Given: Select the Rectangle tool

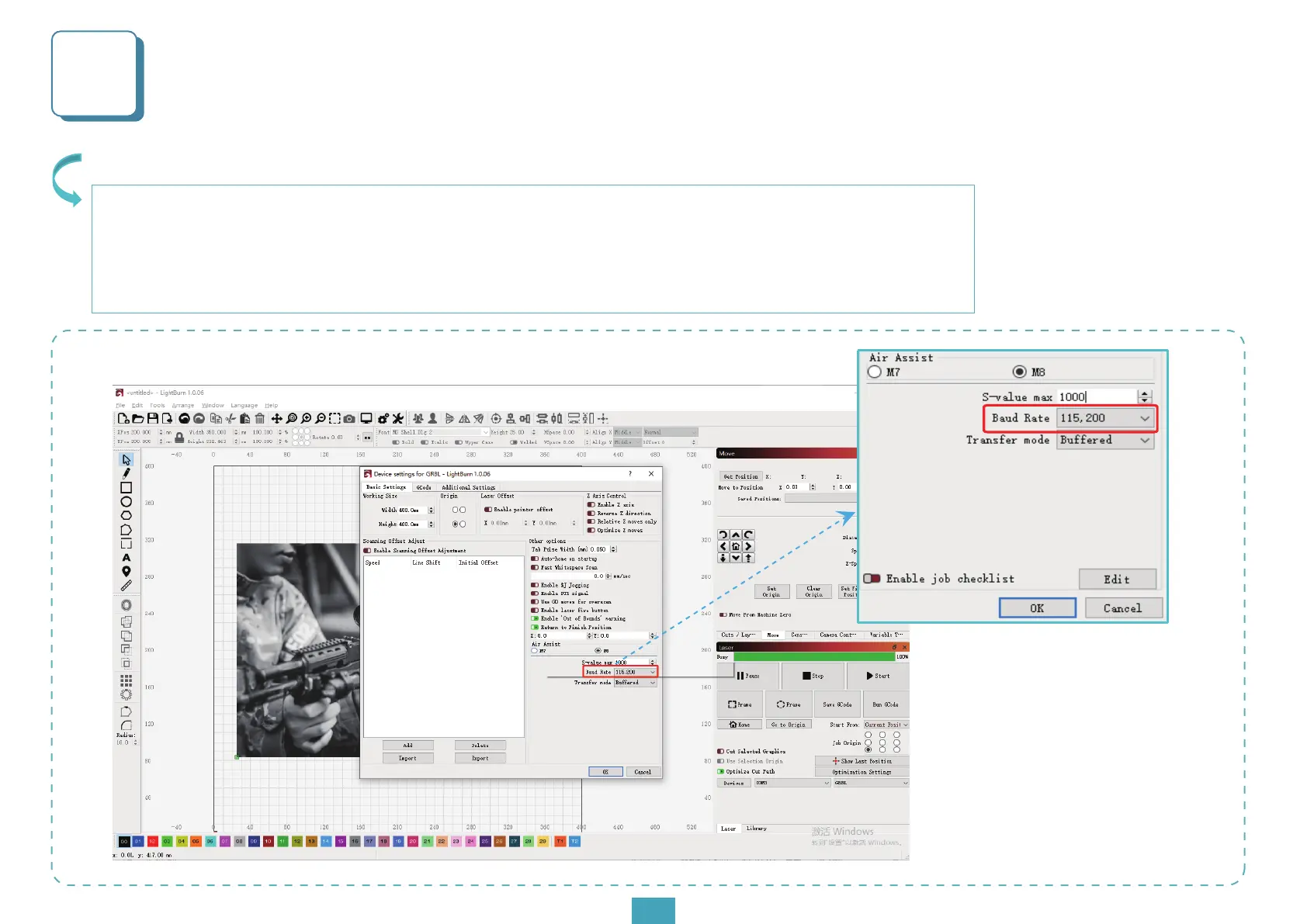Looking at the screenshot, I should tap(127, 487).
